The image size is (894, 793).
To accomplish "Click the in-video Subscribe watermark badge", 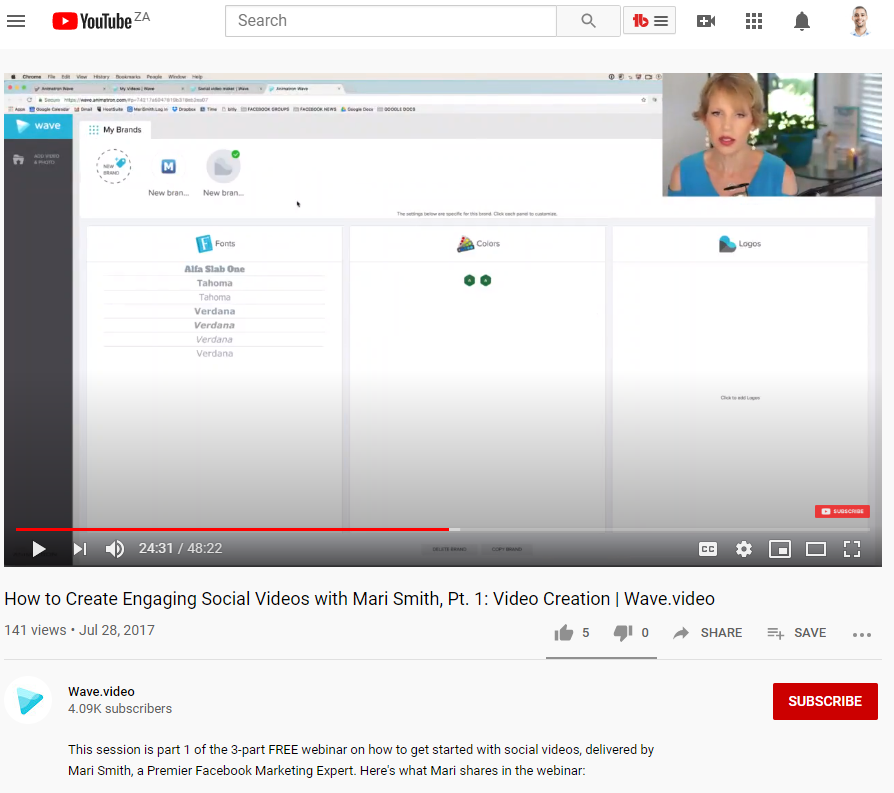I will (842, 511).
